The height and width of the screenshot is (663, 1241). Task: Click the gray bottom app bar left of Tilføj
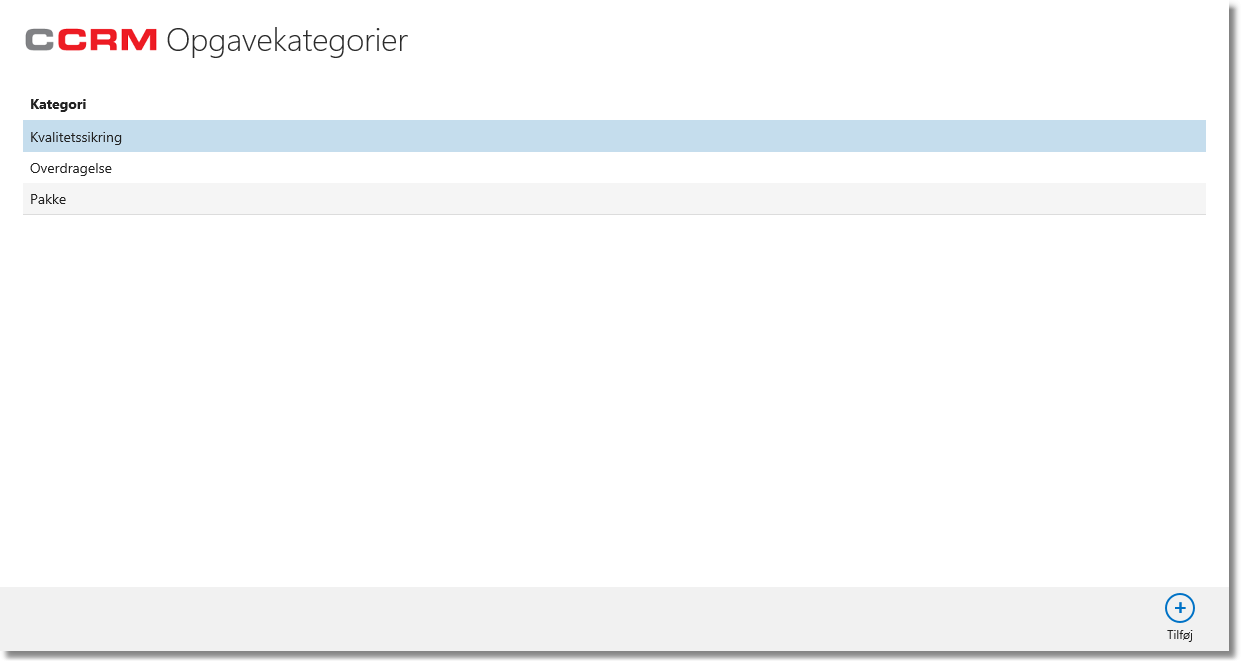pyautogui.click(x=580, y=620)
